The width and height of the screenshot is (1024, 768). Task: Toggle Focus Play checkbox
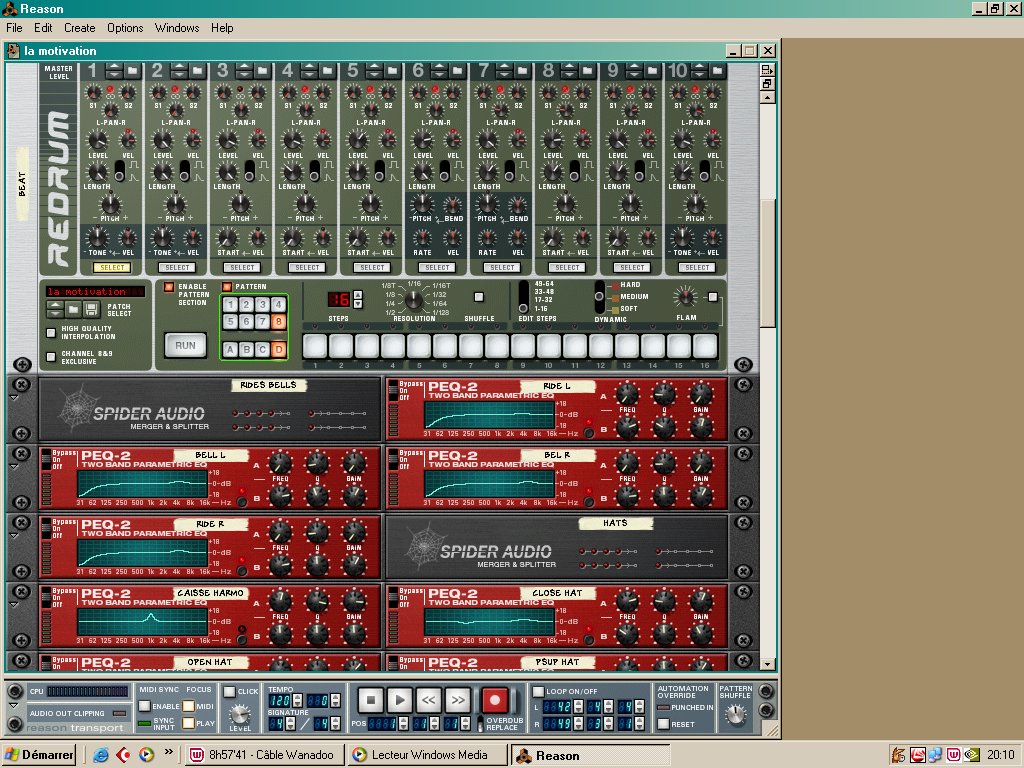click(x=189, y=723)
